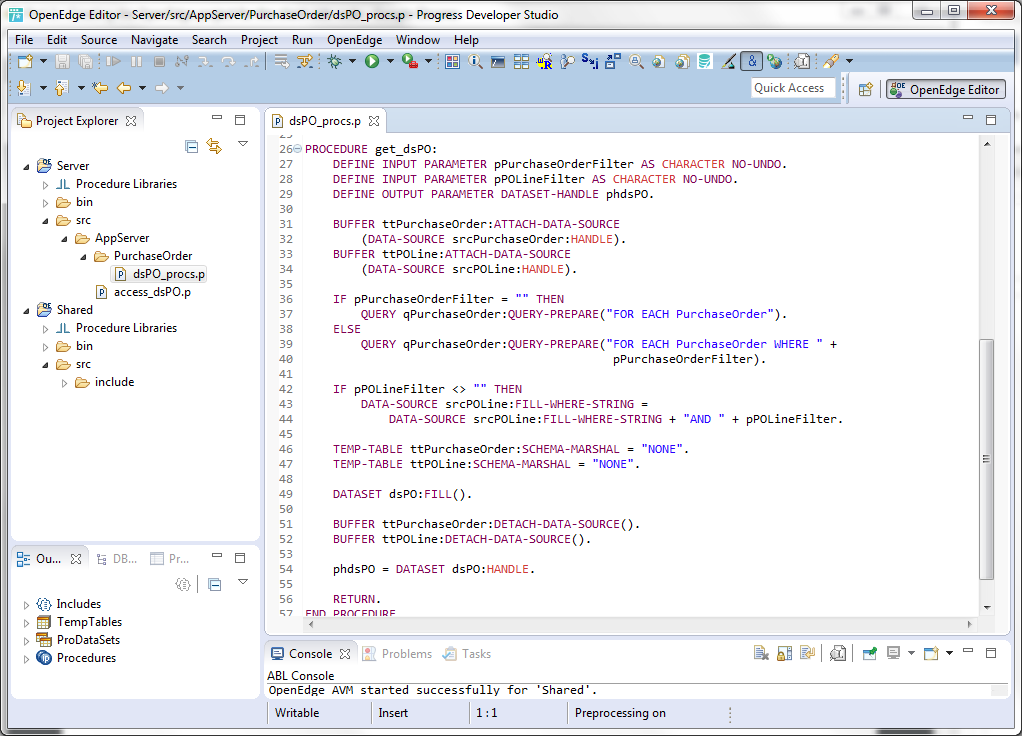Open the Run button dropdown arrow

390,61
